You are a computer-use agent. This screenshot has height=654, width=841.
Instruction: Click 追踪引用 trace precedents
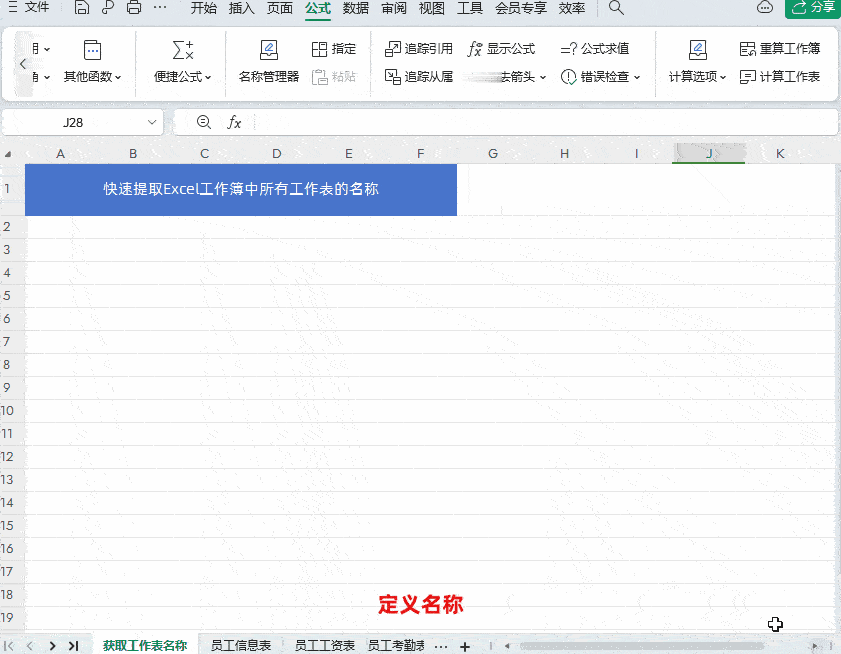pos(419,49)
